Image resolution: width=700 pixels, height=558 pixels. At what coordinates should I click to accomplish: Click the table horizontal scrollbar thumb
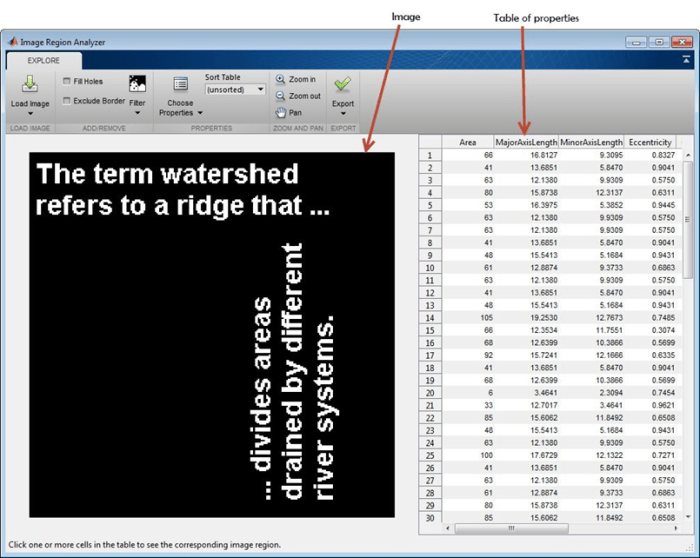tap(512, 528)
